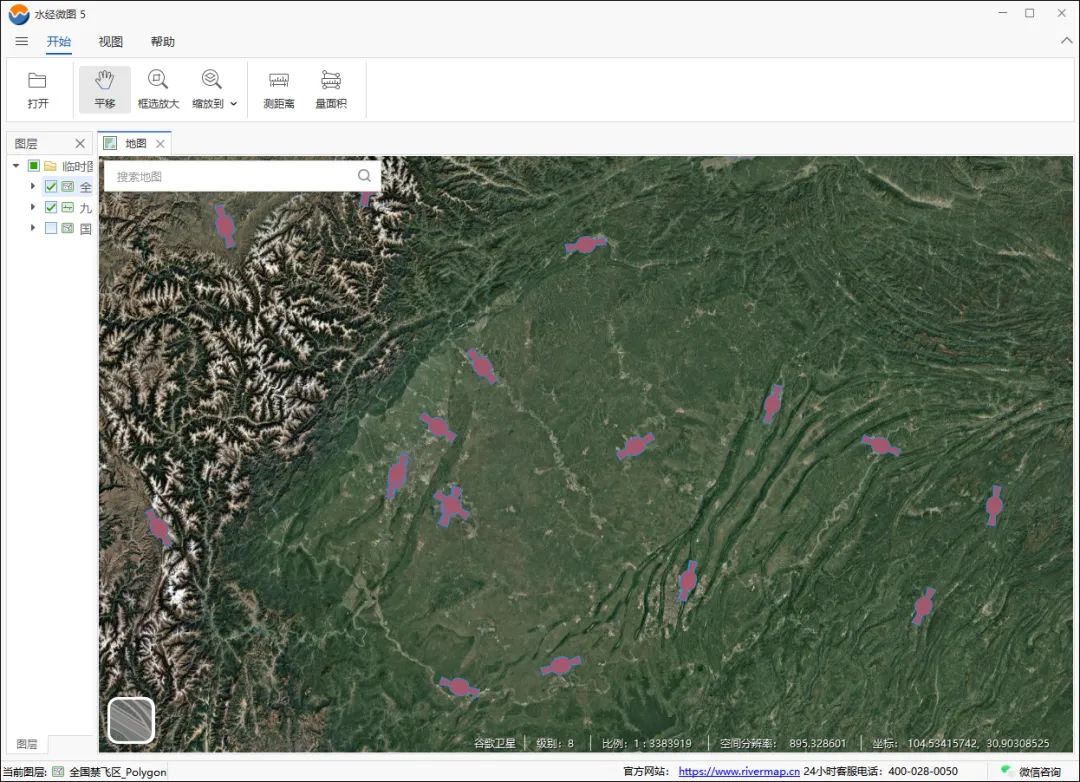Viewport: 1080px width, 782px height.
Task: Uncheck the 全 layer visibility checkbox
Action: click(x=51, y=186)
